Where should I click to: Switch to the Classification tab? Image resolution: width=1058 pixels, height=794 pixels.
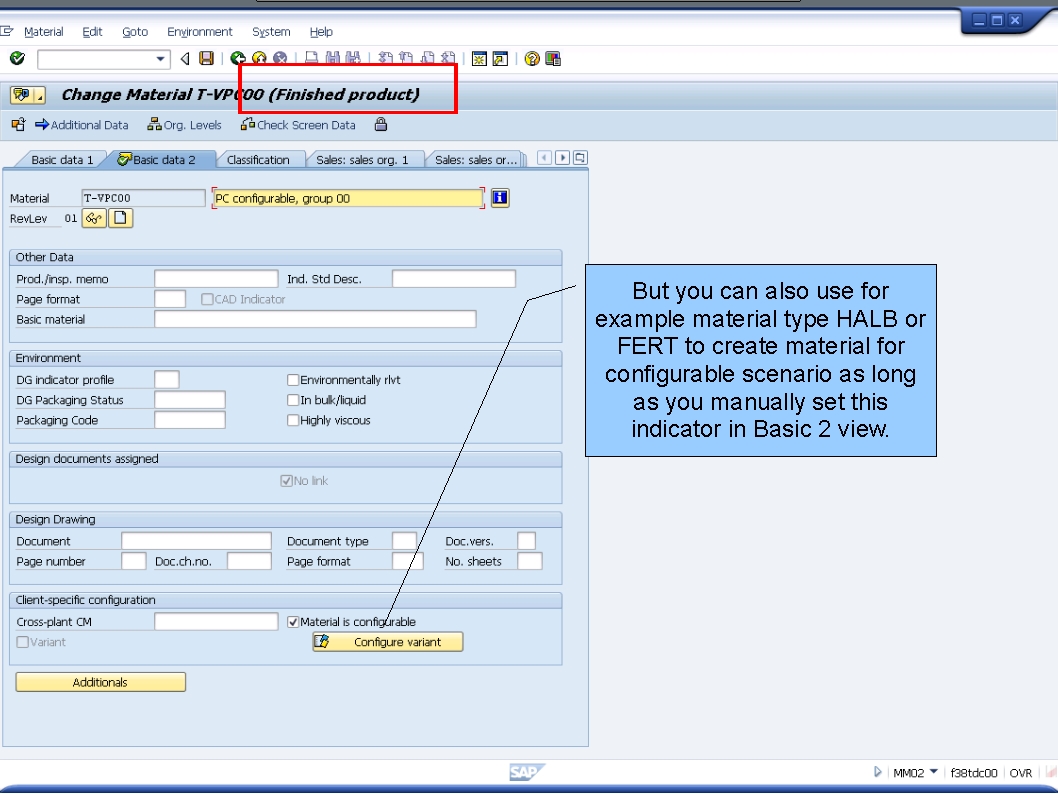(x=260, y=158)
